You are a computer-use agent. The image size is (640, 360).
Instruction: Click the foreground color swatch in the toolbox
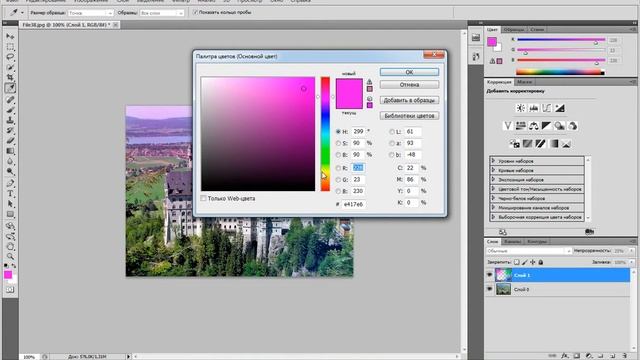(8, 275)
